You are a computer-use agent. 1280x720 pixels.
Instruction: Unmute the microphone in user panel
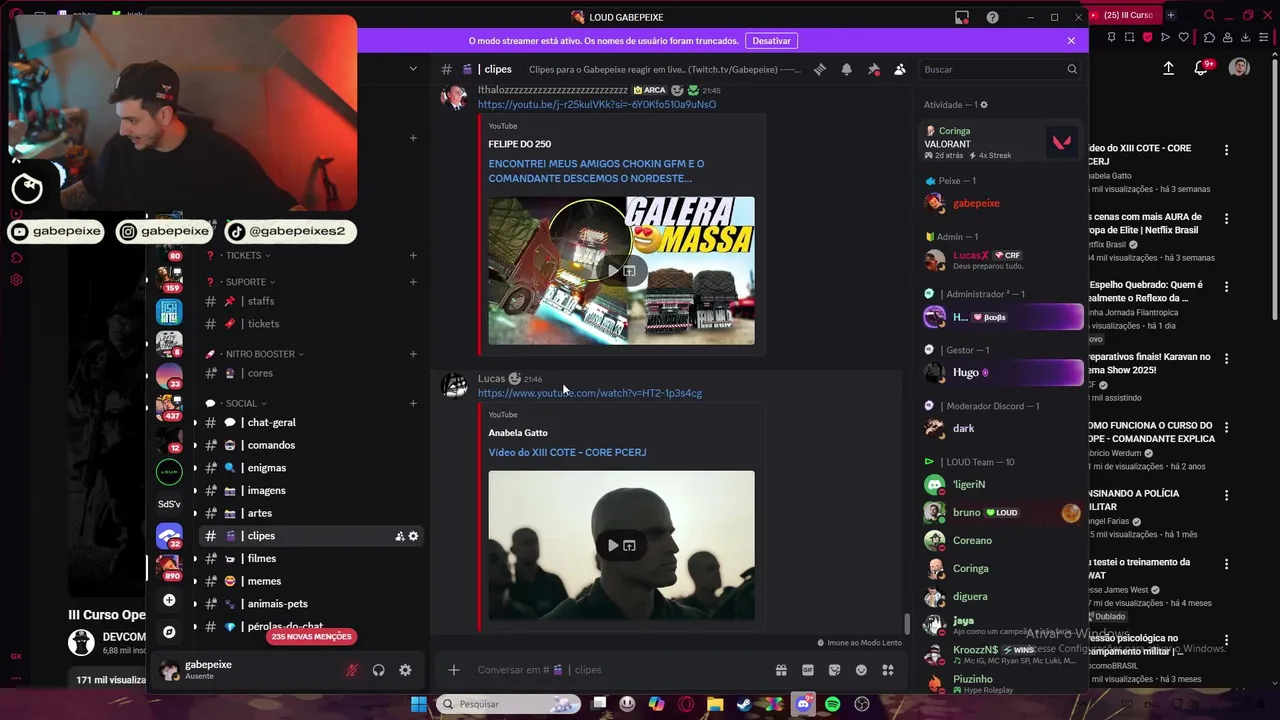[351, 670]
